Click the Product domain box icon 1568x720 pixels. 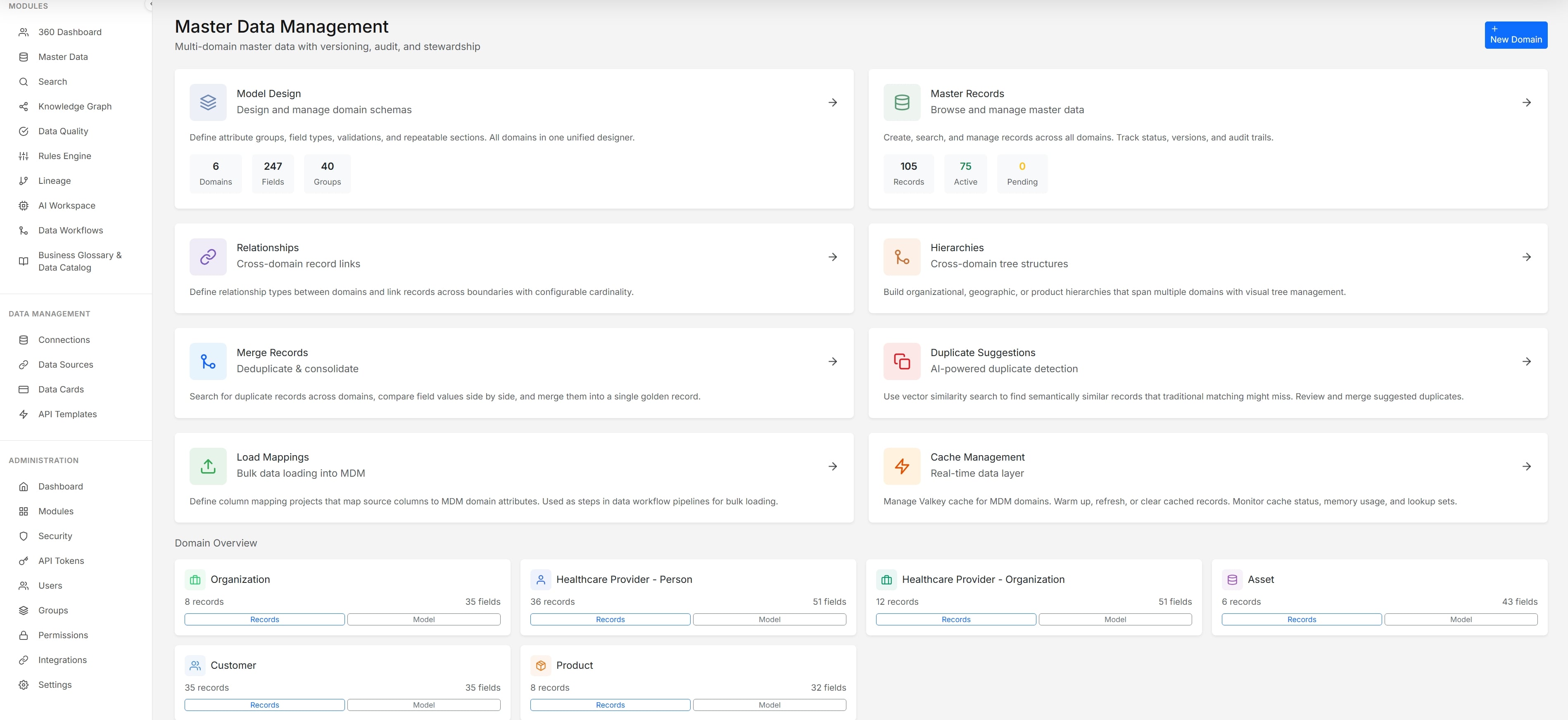540,665
